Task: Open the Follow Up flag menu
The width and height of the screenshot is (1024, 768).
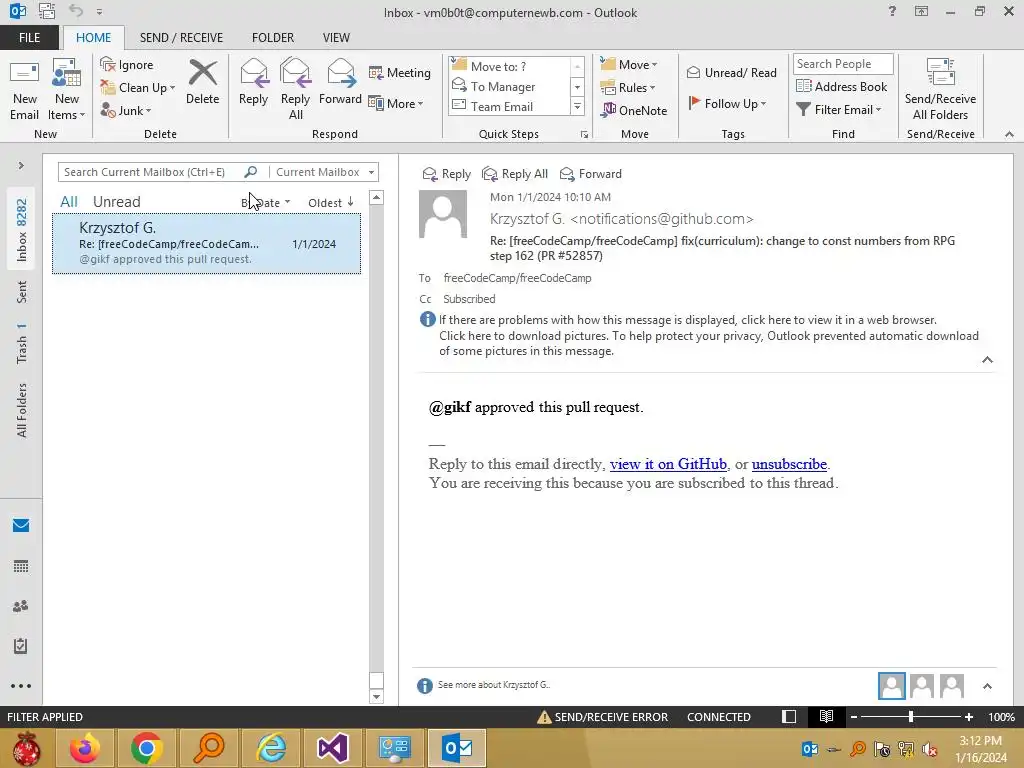Action: coord(728,103)
